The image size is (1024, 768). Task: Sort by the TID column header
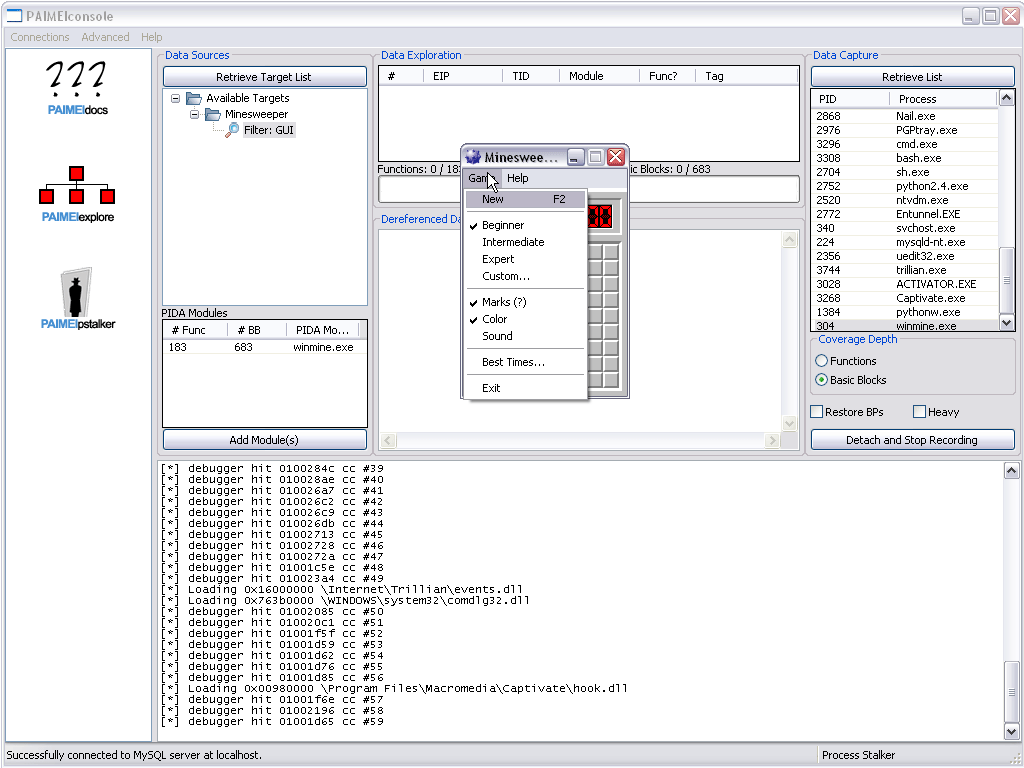[531, 76]
